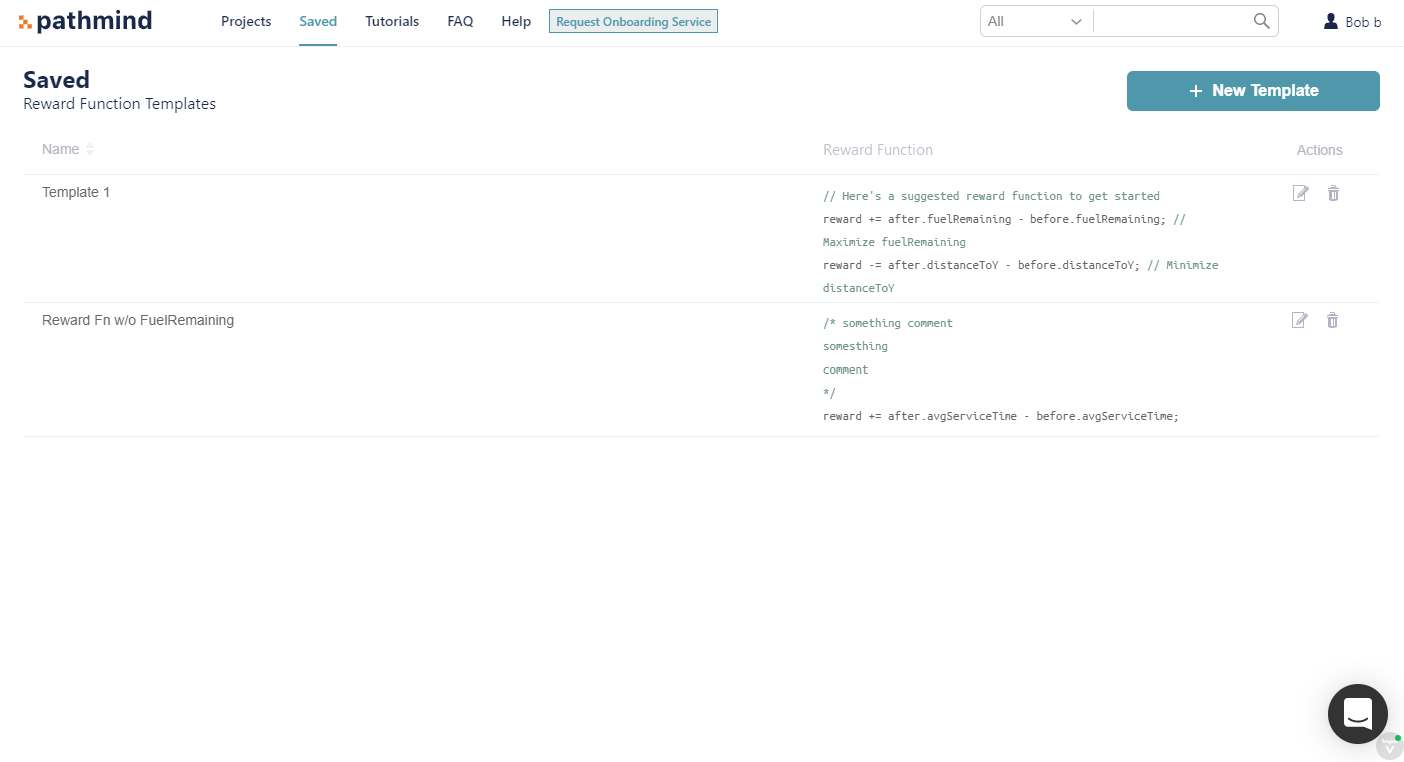Select the Saved tab

tap(318, 21)
